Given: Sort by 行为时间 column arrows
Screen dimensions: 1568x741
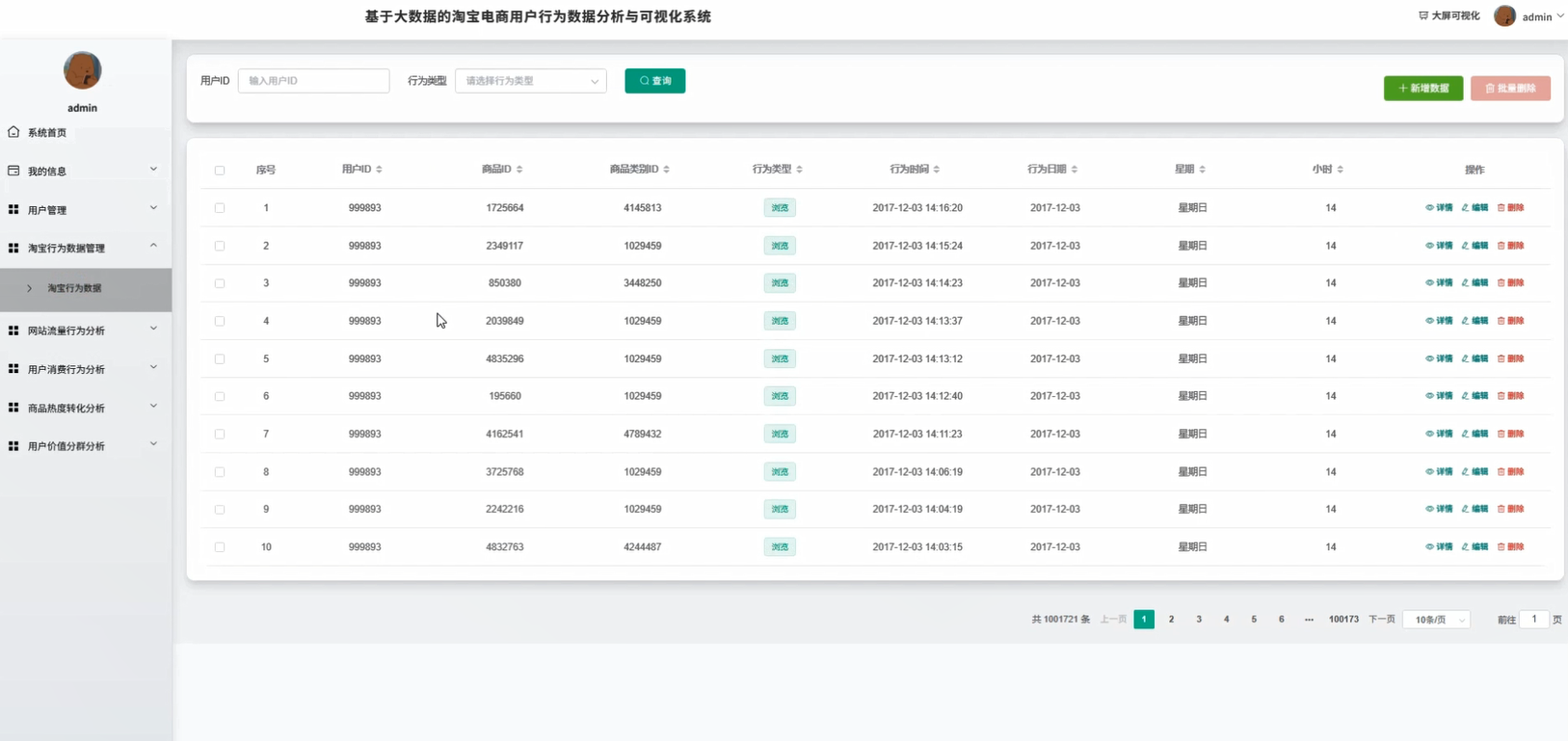Looking at the screenshot, I should [x=936, y=170].
